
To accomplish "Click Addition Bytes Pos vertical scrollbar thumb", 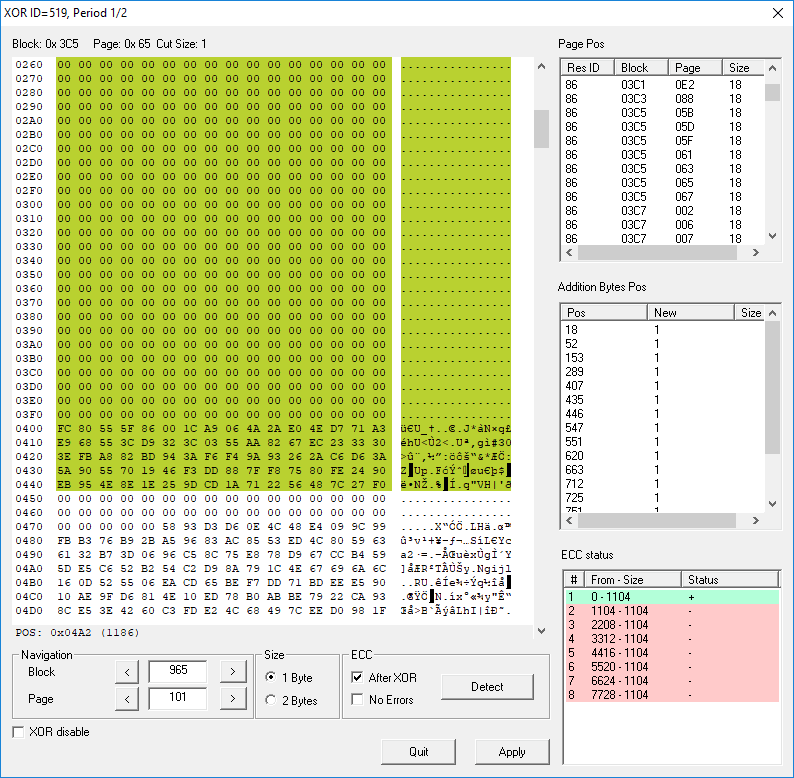I will point(772,387).
